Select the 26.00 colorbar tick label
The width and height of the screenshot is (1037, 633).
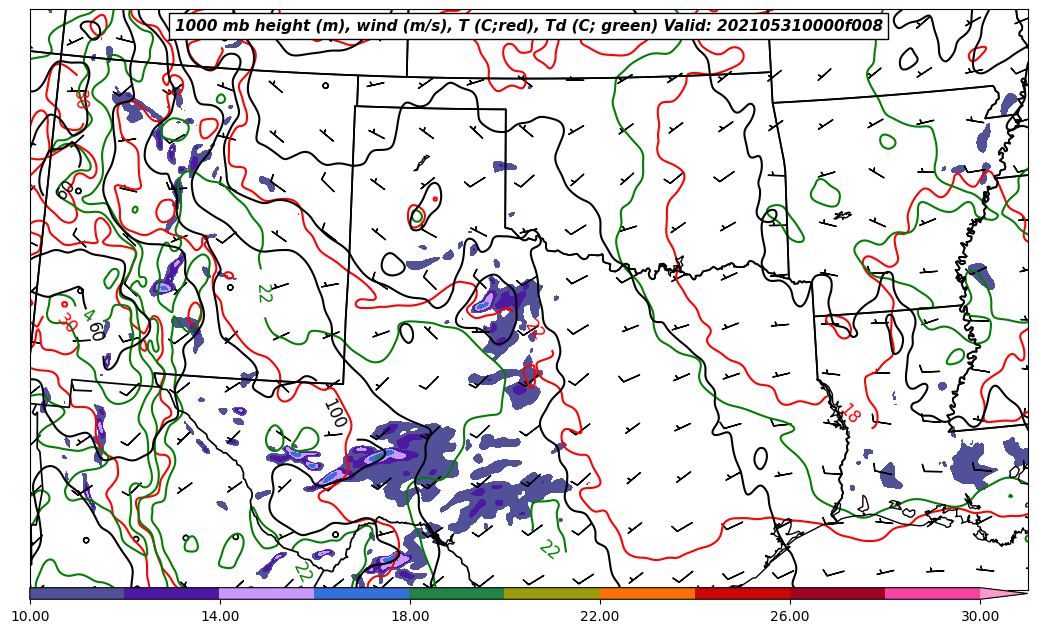click(x=790, y=616)
